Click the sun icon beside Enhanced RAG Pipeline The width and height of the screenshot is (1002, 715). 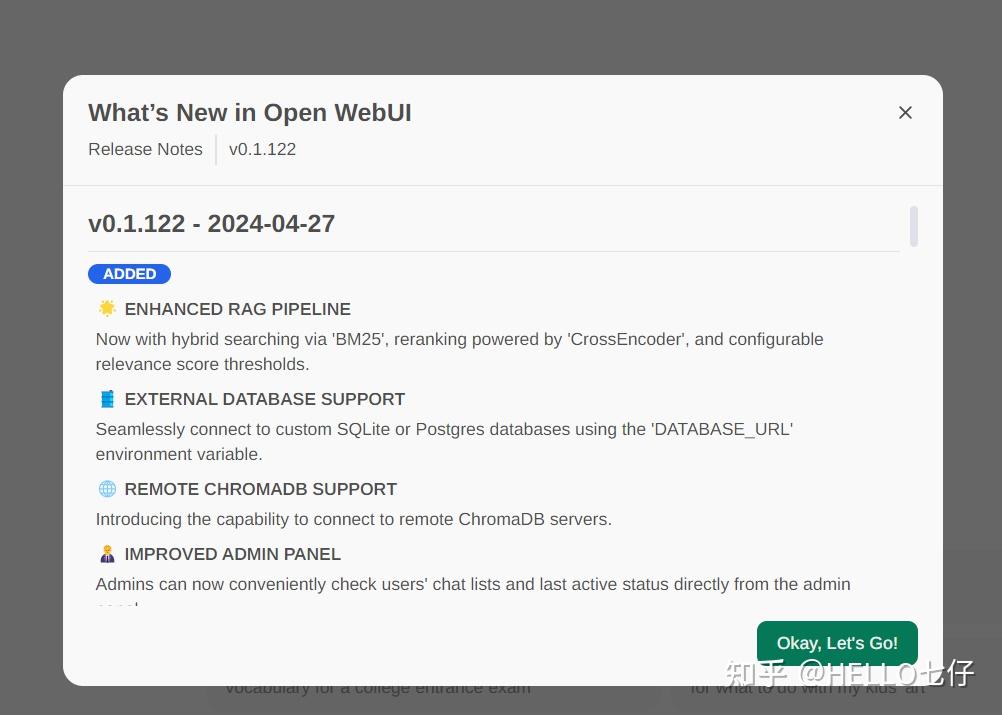(107, 309)
